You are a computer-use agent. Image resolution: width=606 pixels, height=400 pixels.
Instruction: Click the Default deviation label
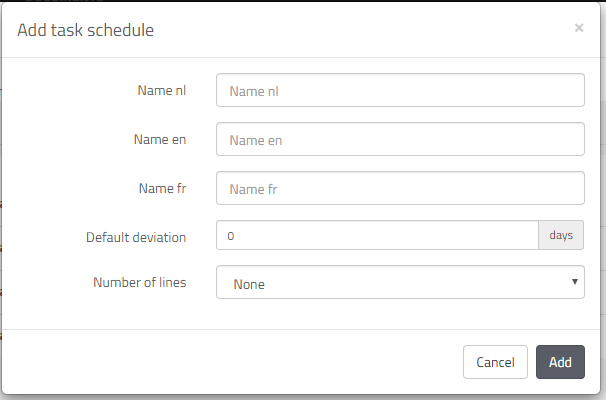click(x=136, y=237)
